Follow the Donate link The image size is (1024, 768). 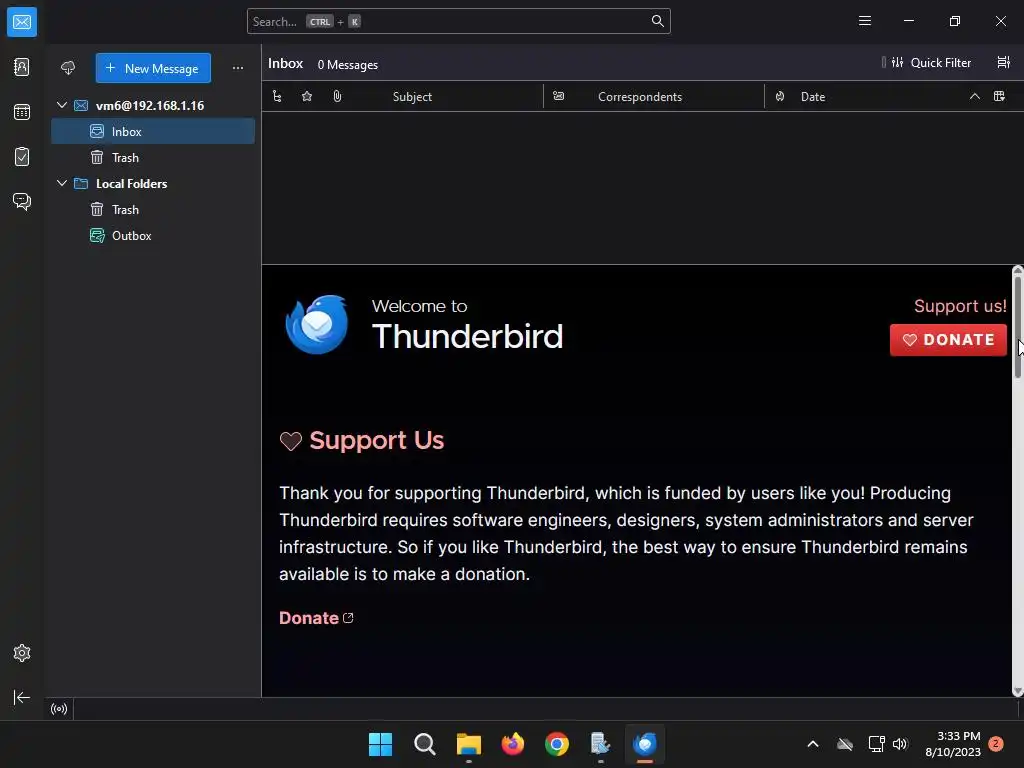pos(316,618)
